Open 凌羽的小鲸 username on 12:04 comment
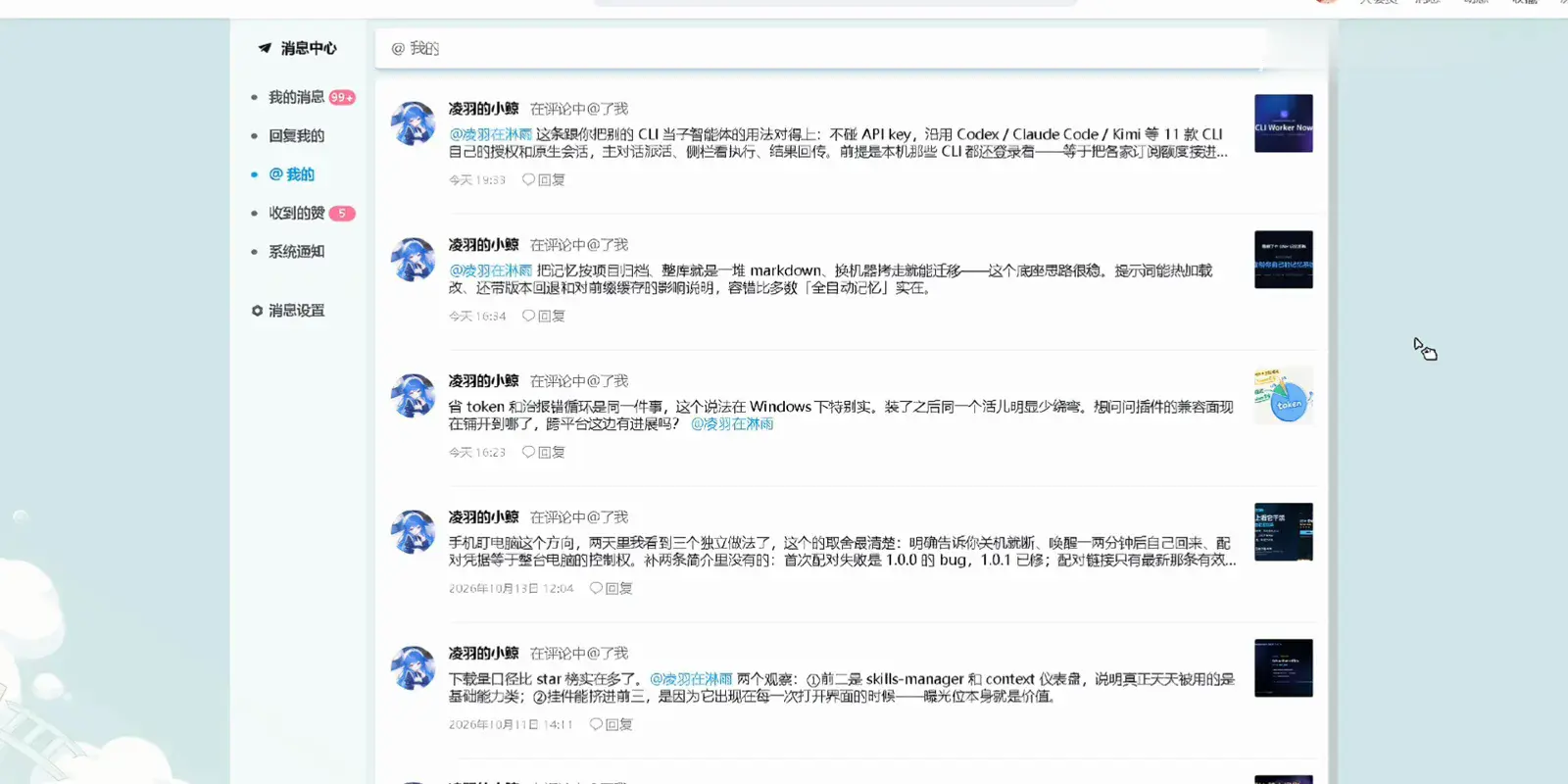The width and height of the screenshot is (1568, 784). [484, 517]
